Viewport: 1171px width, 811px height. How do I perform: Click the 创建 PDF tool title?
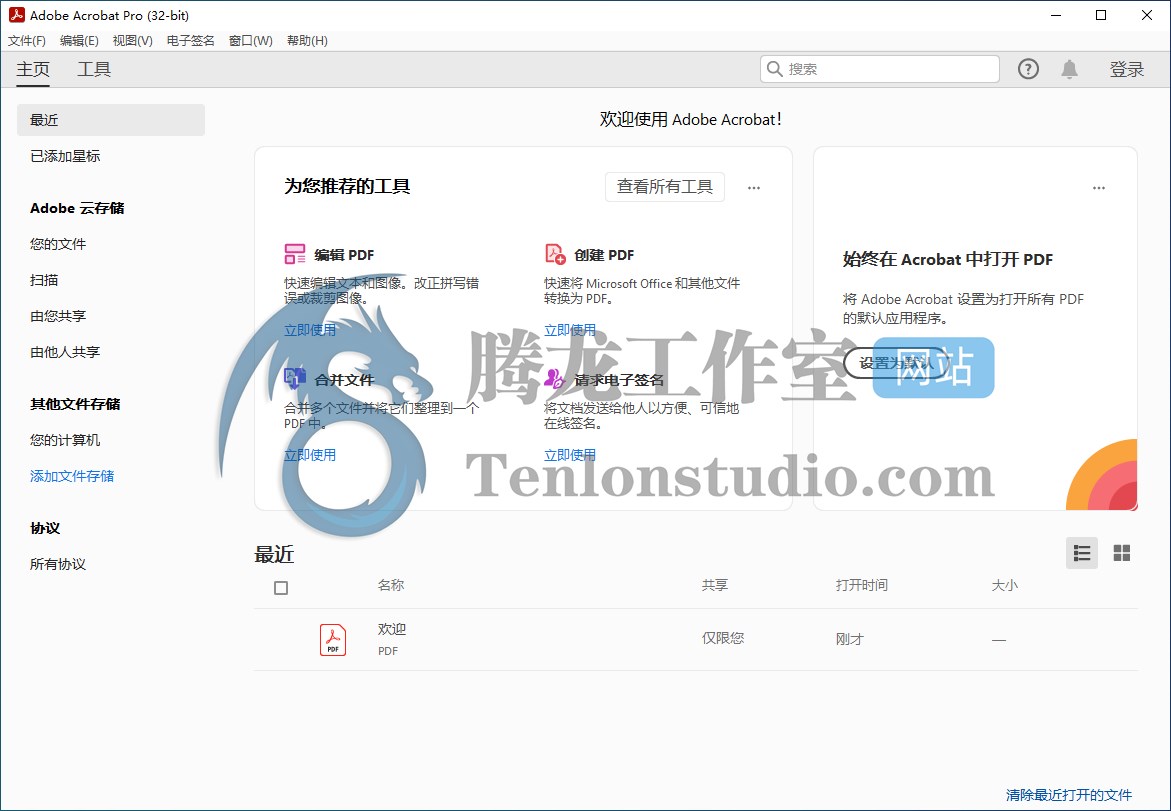[604, 255]
